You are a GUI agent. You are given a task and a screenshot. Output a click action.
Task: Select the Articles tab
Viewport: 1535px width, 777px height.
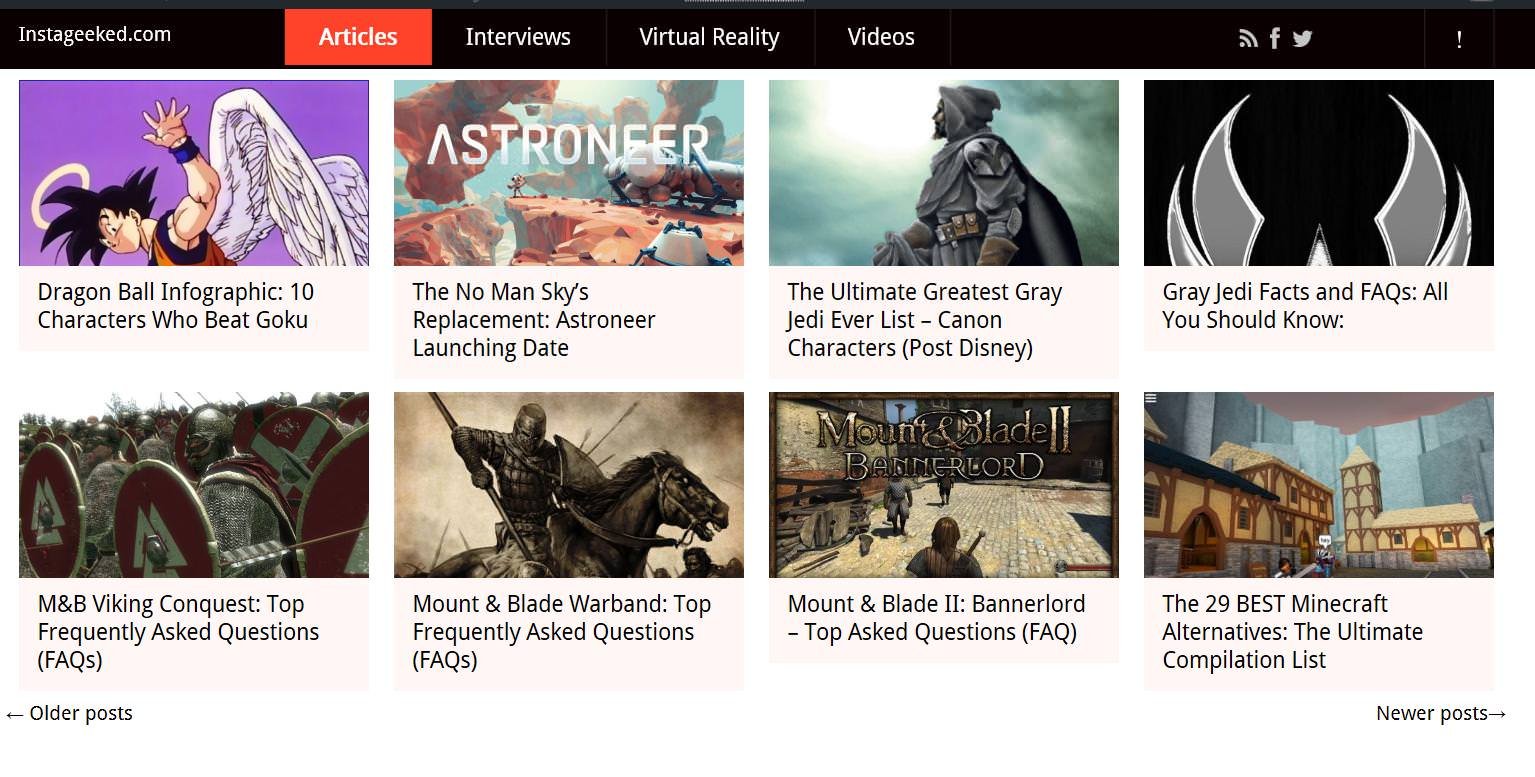click(358, 37)
